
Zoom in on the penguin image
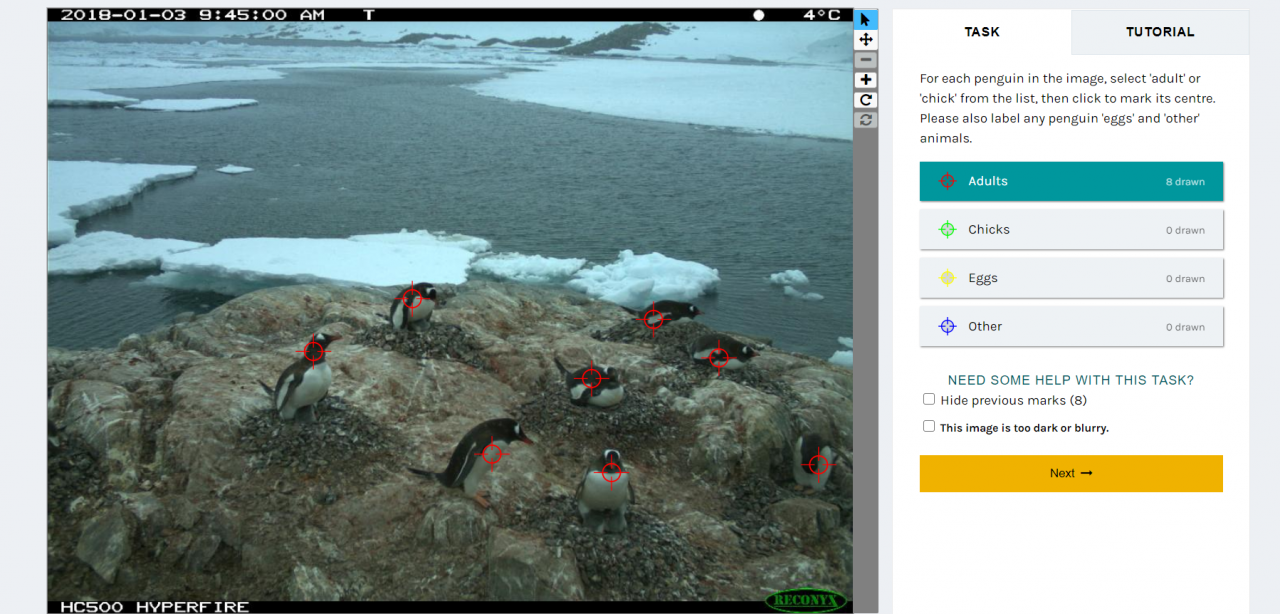866,79
